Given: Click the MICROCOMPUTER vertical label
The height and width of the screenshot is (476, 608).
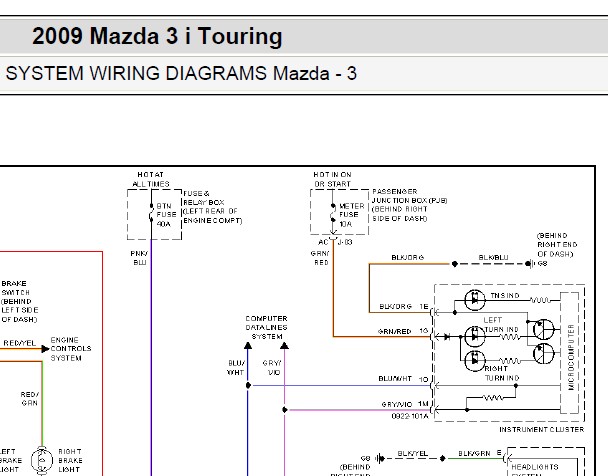Looking at the screenshot, I should (571, 357).
